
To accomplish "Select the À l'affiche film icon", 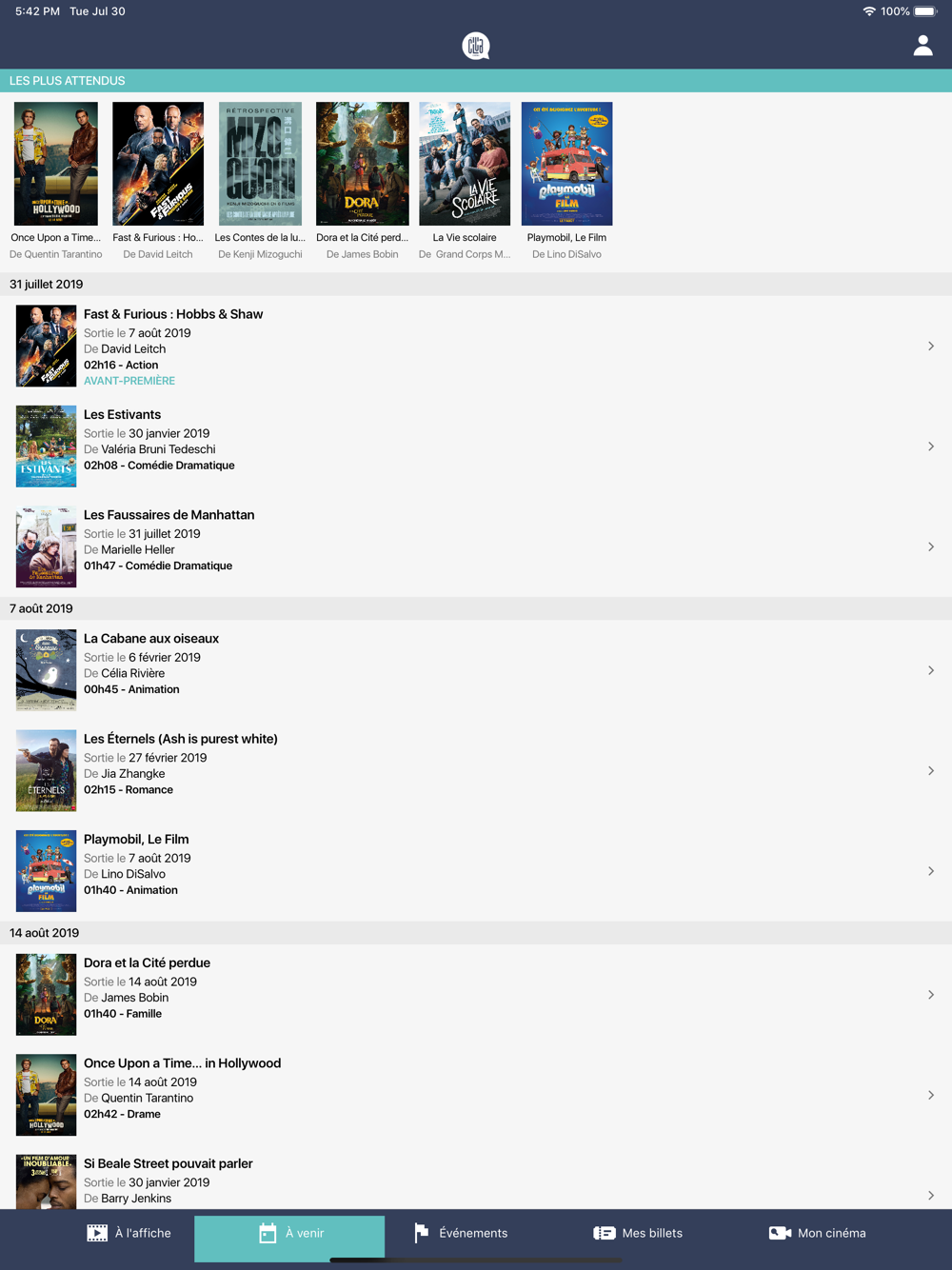I will pyautogui.click(x=97, y=1233).
